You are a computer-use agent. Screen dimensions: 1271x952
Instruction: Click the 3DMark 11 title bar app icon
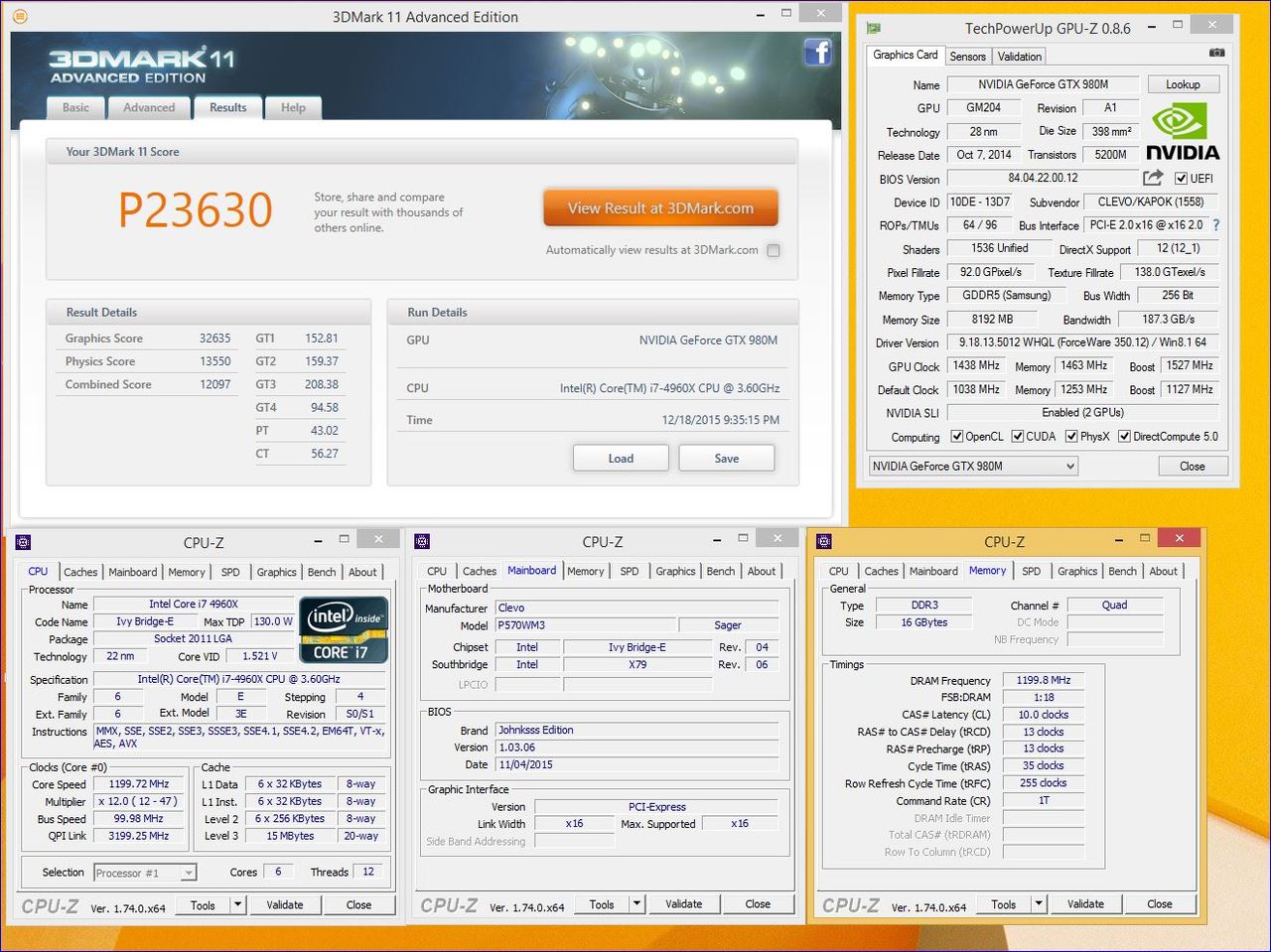pyautogui.click(x=20, y=17)
